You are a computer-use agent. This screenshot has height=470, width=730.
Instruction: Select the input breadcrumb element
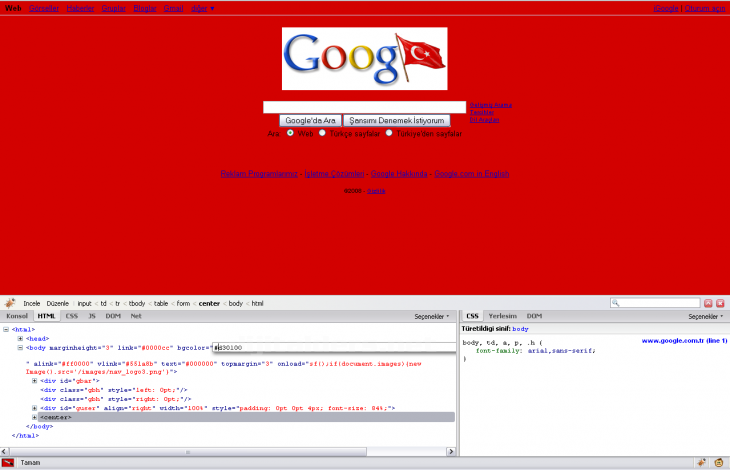pyautogui.click(x=84, y=303)
